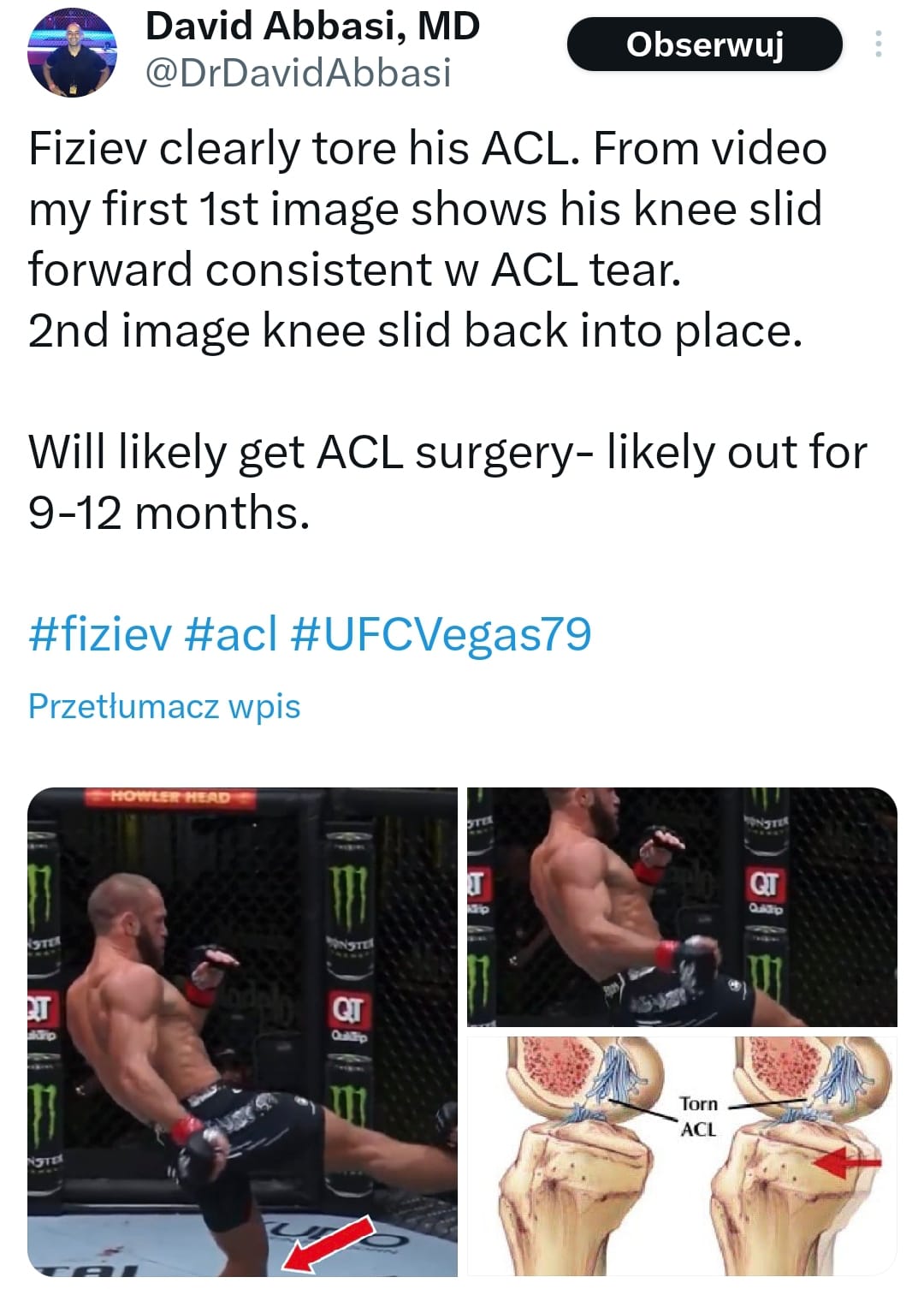The width and height of the screenshot is (924, 1289).
Task: Click the first tweet paragraph about Fiziev
Action: click(x=428, y=240)
